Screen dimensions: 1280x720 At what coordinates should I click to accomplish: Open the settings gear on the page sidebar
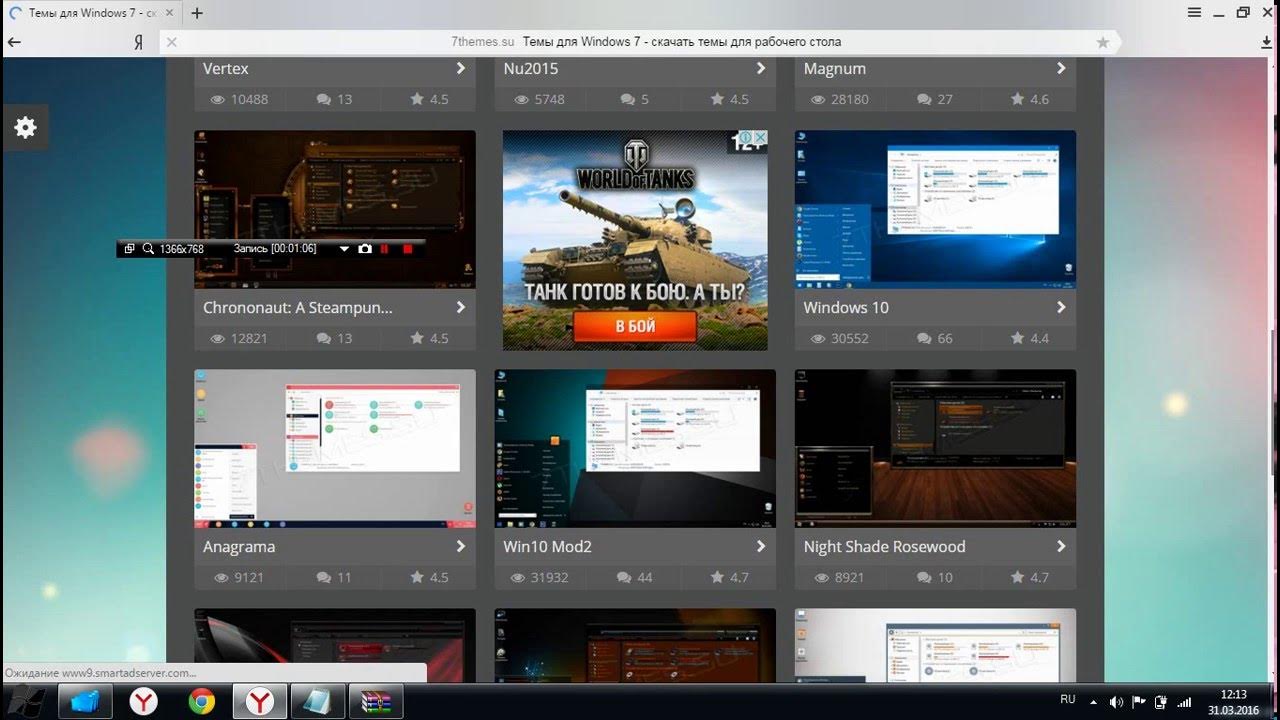[x=25, y=127]
